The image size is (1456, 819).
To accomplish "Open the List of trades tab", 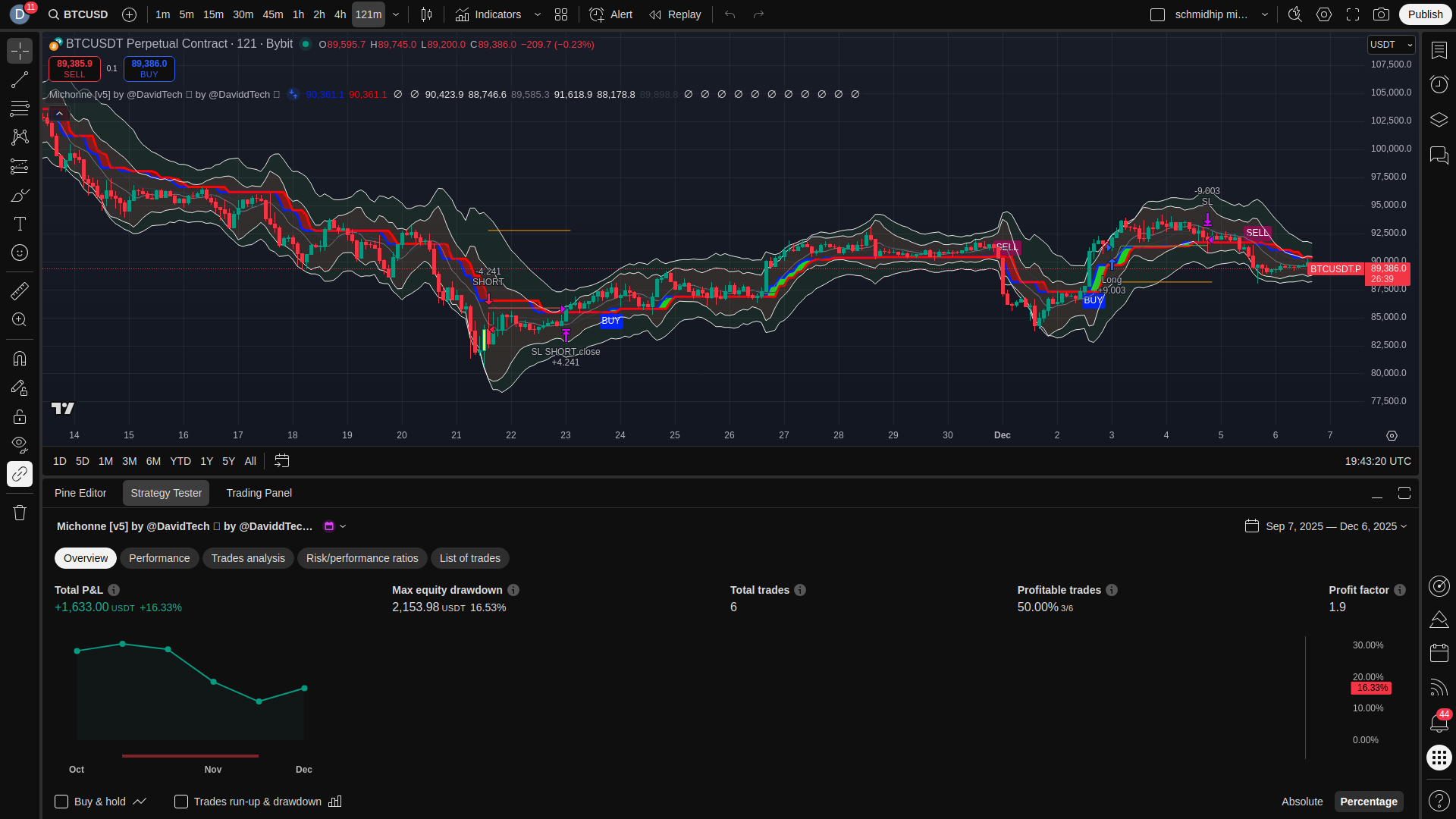I will click(x=469, y=558).
